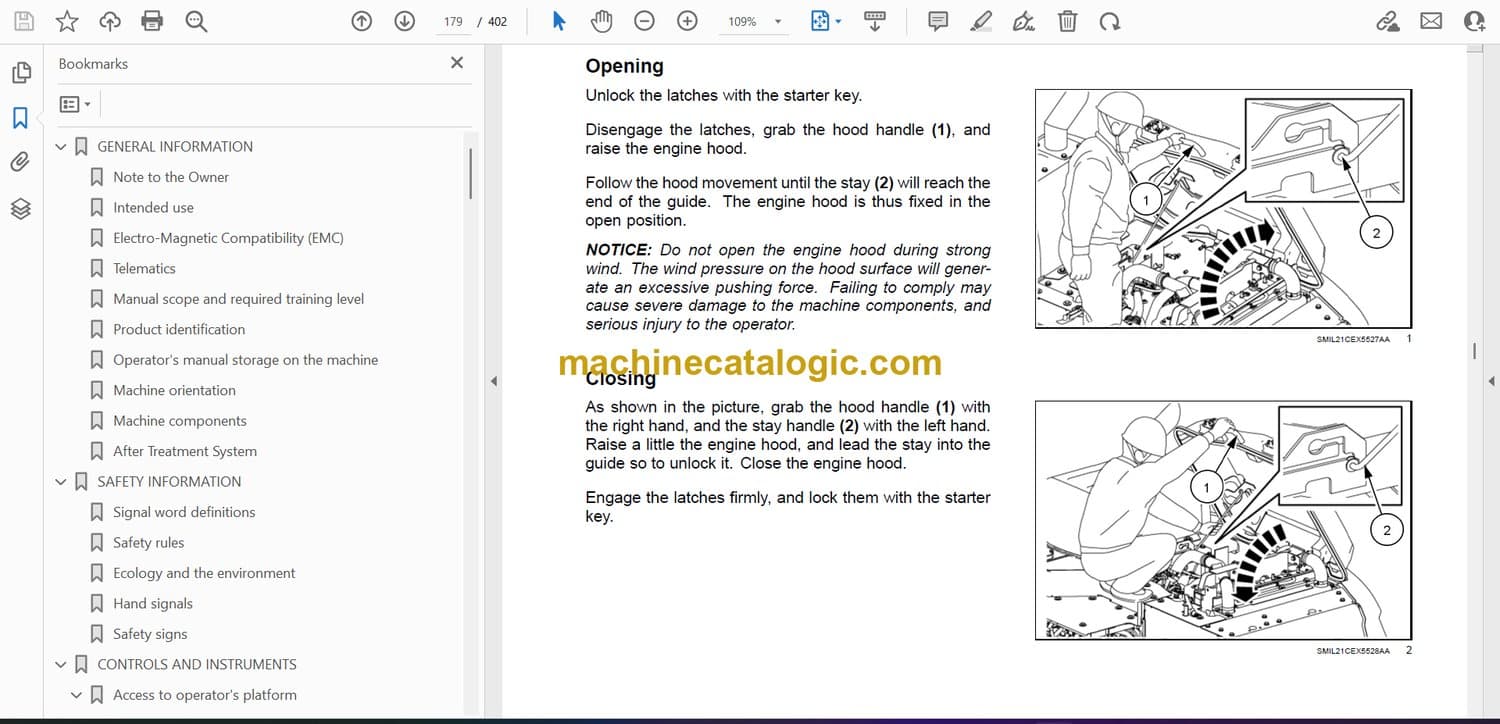The image size is (1500, 724).
Task: Open Manual scope and required training level
Action: (238, 299)
